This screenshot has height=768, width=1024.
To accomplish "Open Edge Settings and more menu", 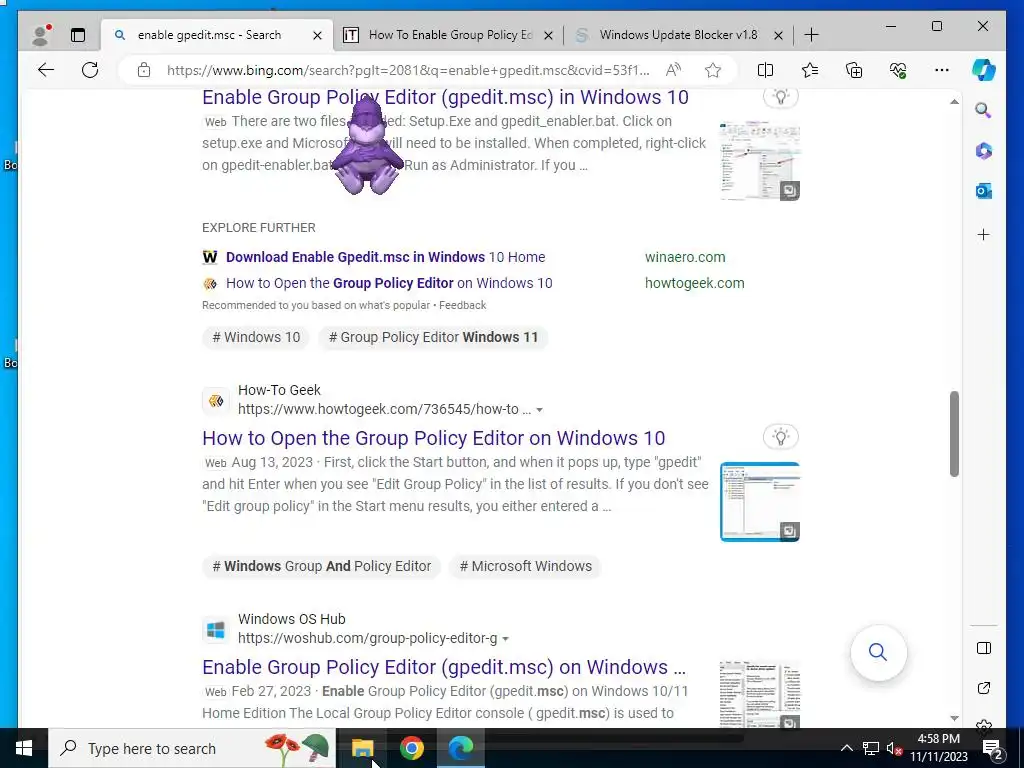I will [x=942, y=70].
